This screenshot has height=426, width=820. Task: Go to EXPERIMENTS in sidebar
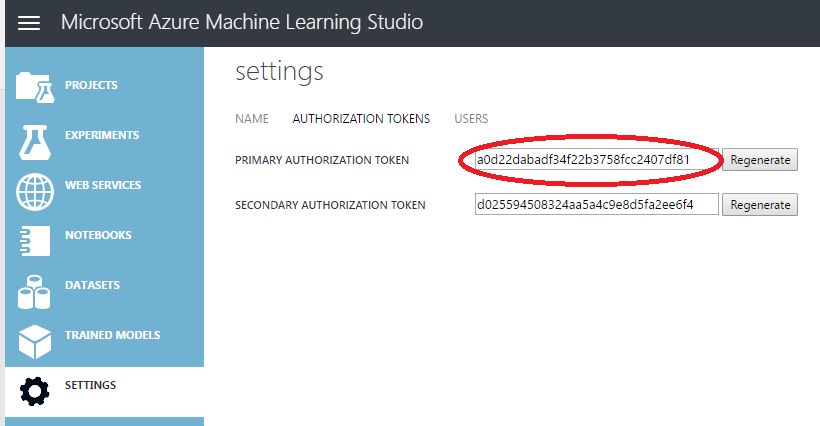click(102, 135)
